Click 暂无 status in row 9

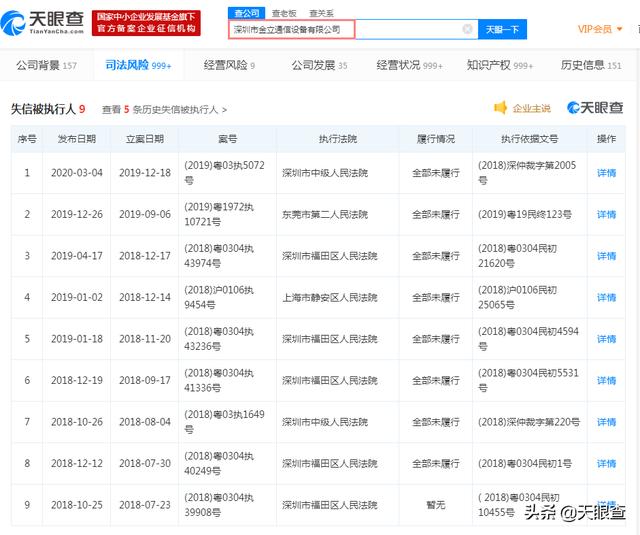(436, 505)
